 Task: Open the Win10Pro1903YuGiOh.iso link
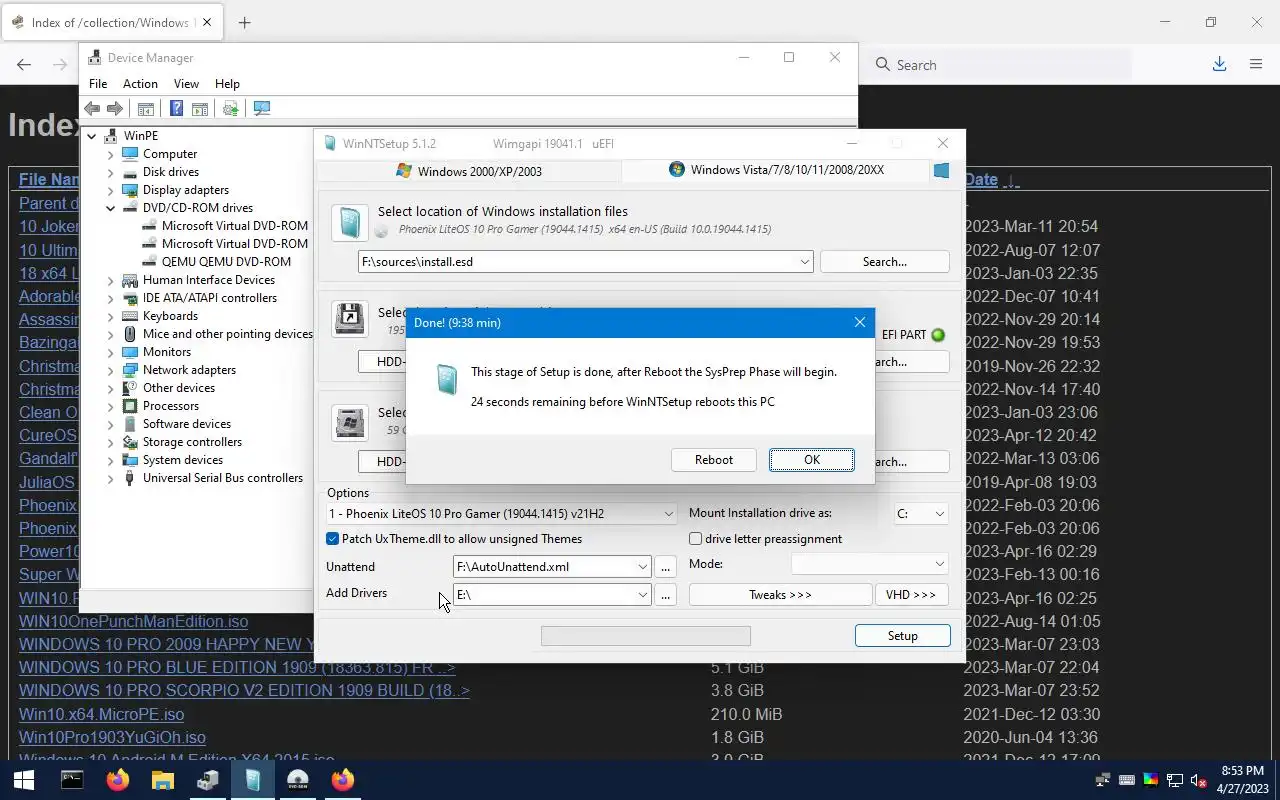click(112, 738)
